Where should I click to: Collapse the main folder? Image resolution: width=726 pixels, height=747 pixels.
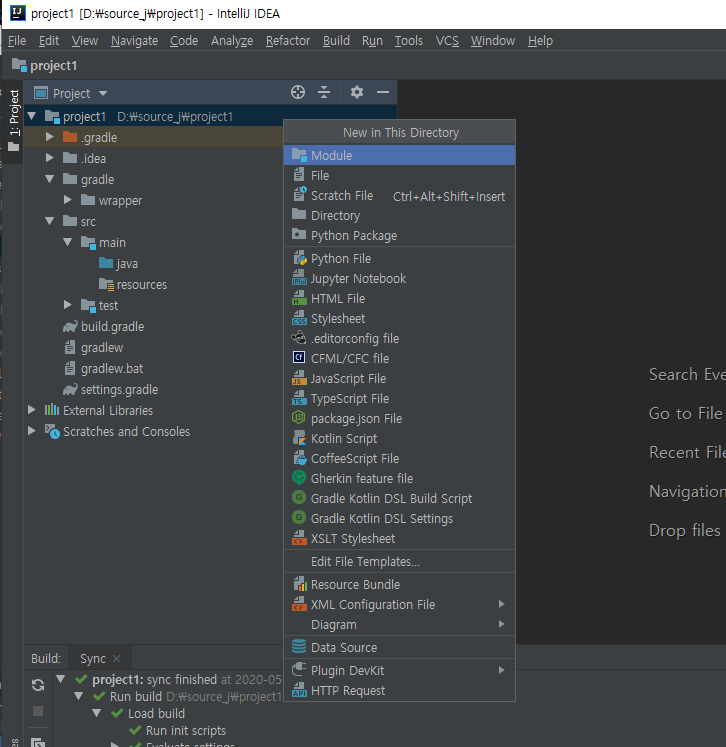click(x=68, y=242)
